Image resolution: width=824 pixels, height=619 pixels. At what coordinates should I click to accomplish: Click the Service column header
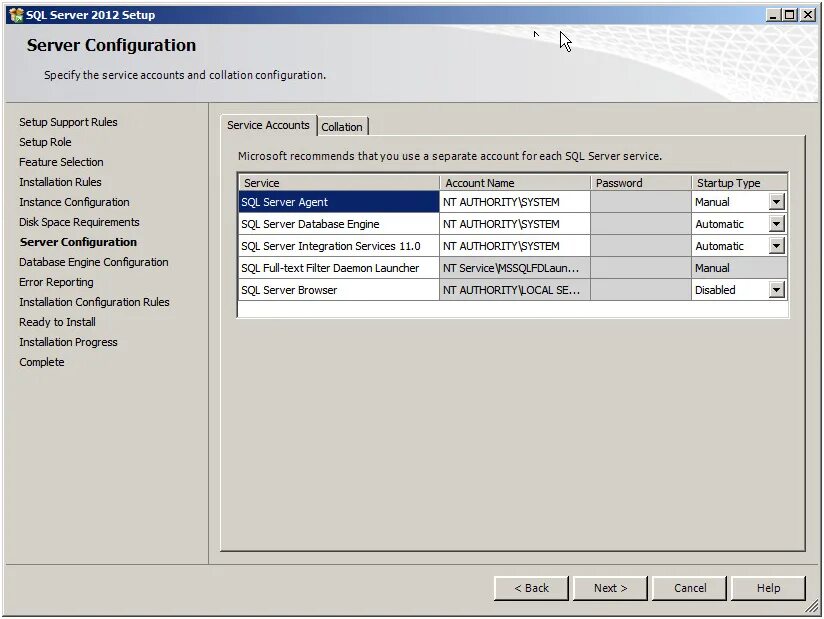point(338,183)
